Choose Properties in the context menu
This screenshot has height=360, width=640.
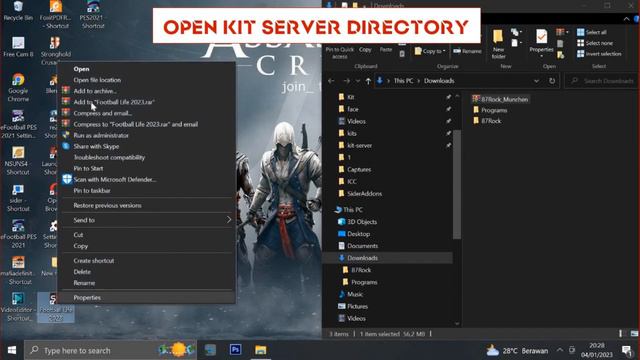(x=148, y=298)
